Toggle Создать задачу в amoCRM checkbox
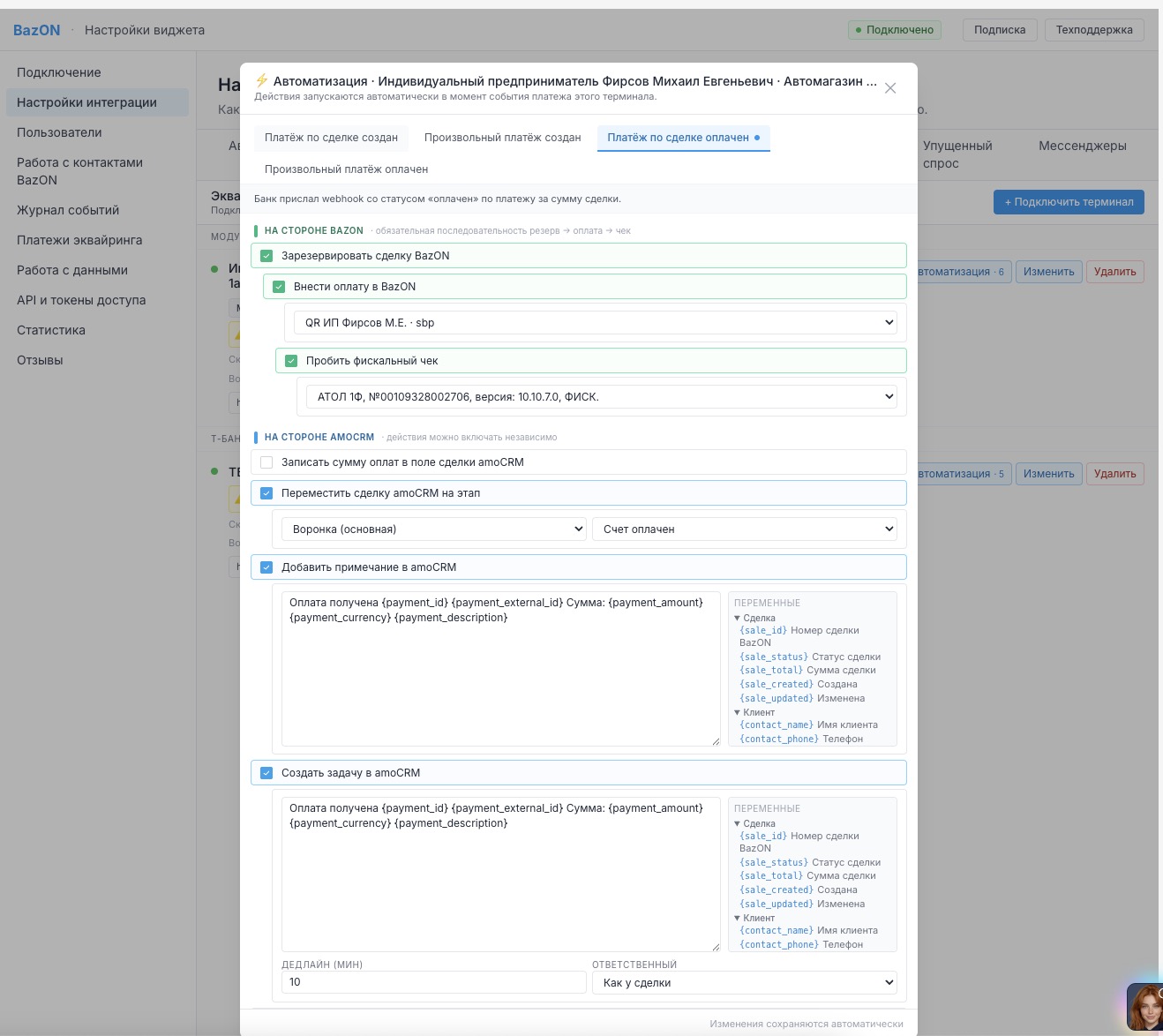1163x1036 pixels. click(266, 773)
